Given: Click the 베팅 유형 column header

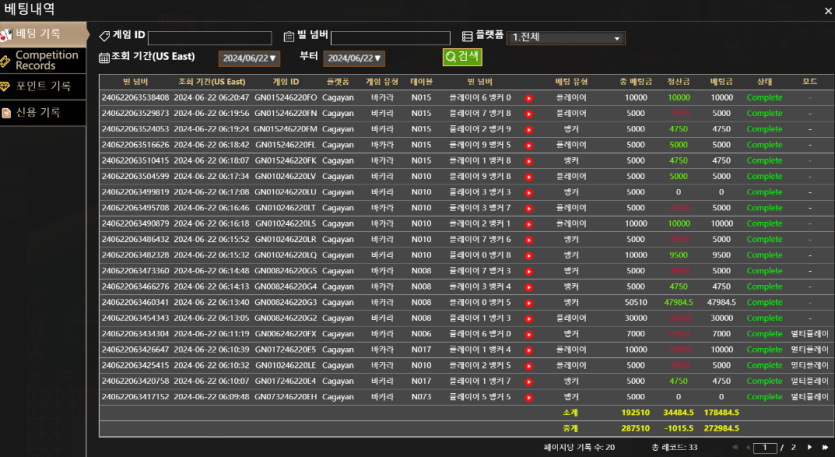Looking at the screenshot, I should click(571, 81).
